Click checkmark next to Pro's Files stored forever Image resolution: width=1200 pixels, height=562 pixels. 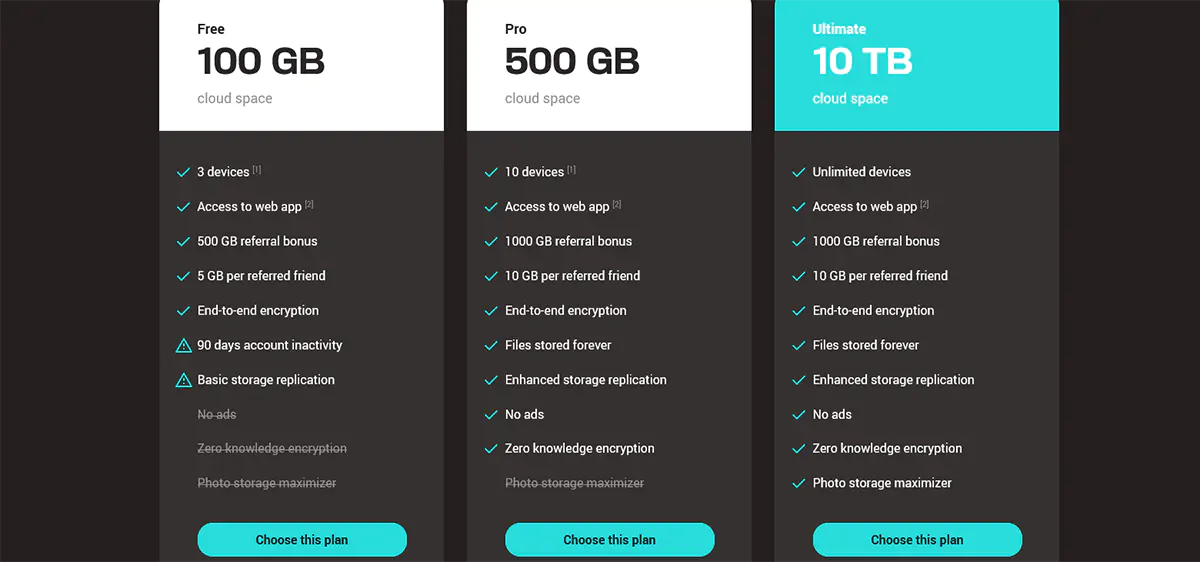point(491,346)
